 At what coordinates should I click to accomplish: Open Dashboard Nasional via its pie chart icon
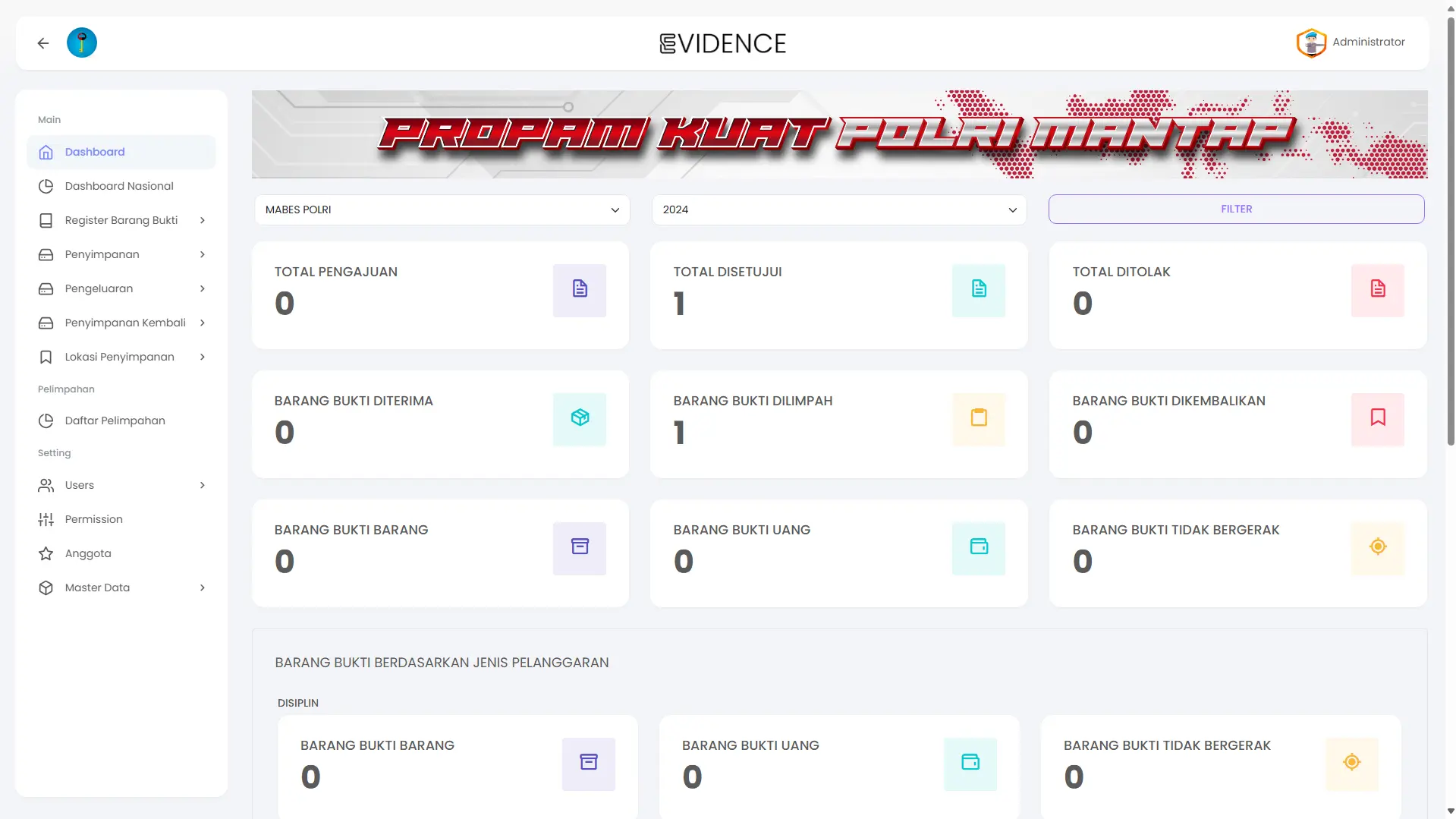click(46, 186)
